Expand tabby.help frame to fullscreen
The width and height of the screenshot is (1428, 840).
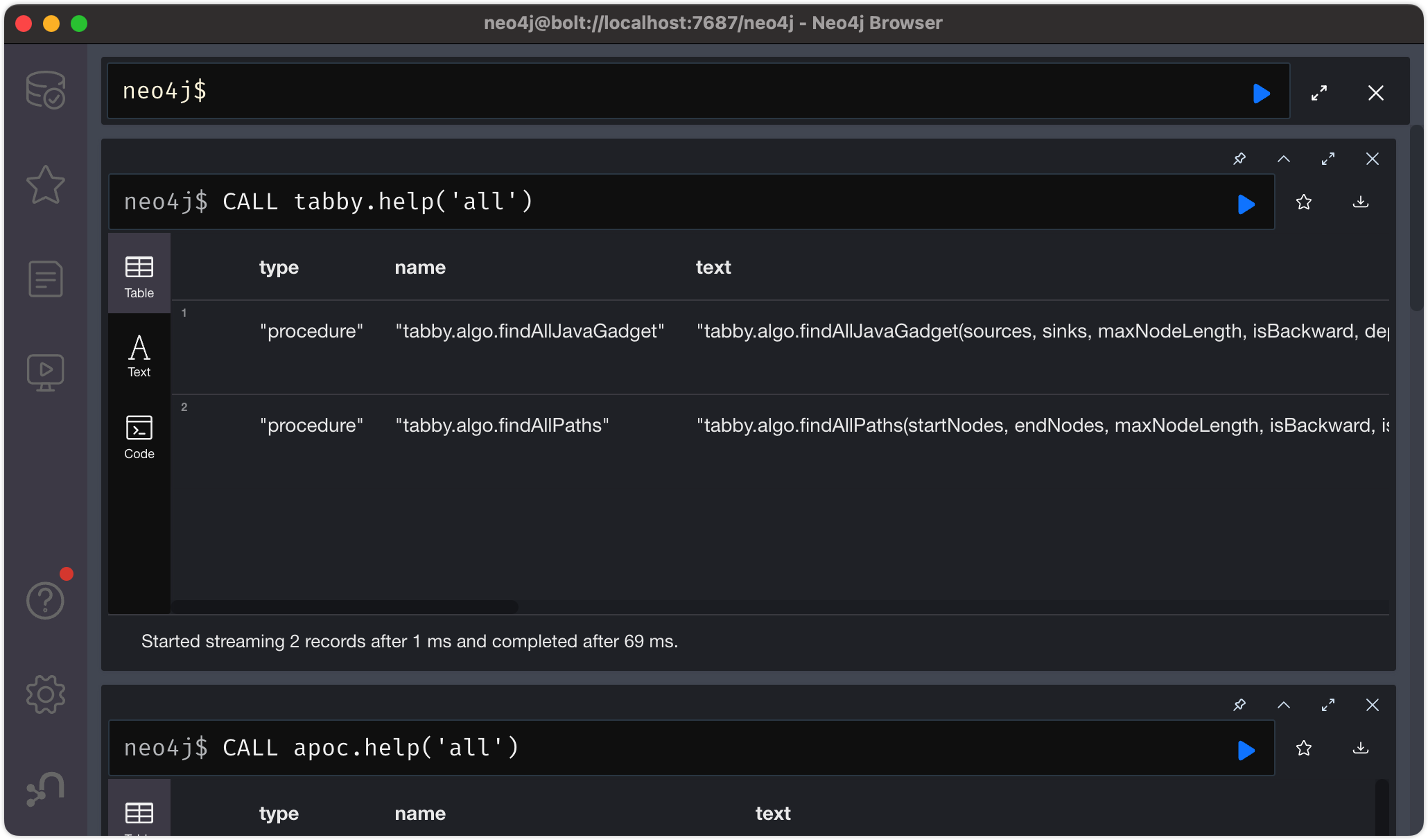(1328, 159)
